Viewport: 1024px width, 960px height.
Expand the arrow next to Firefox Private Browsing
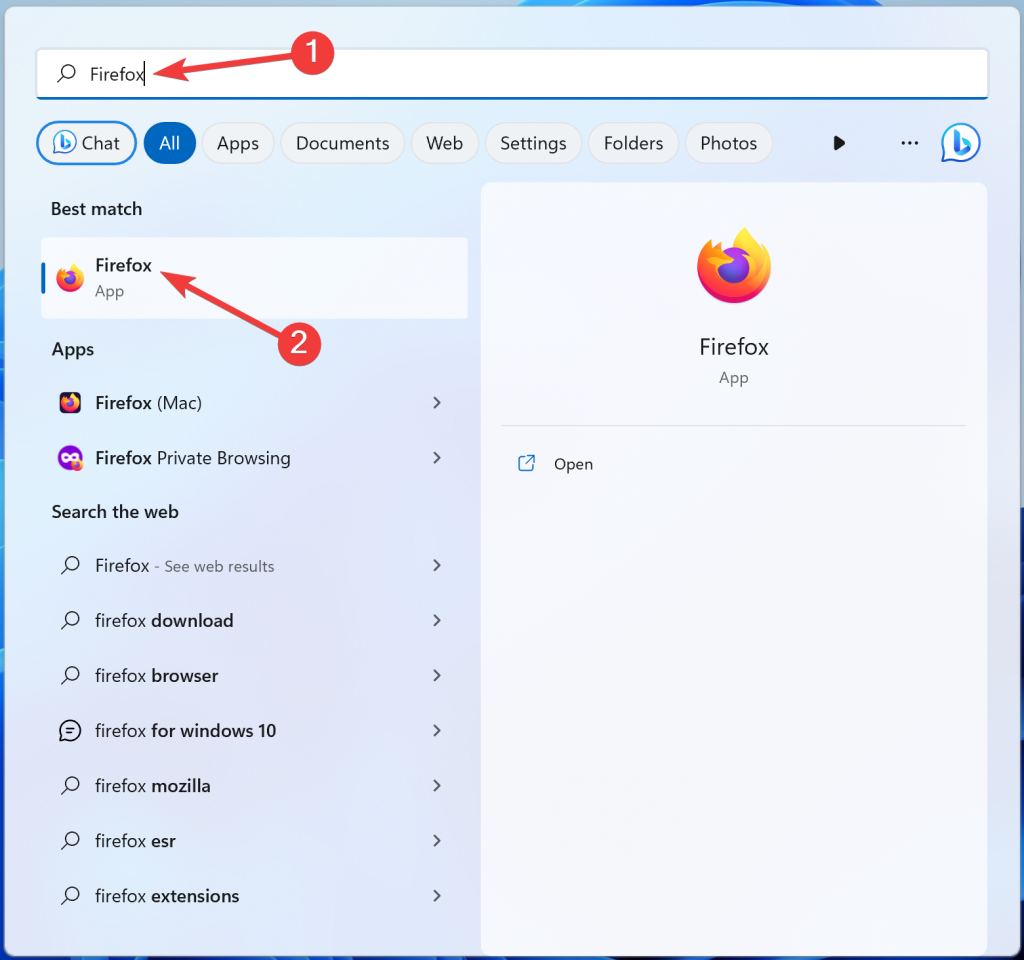pyautogui.click(x=437, y=458)
